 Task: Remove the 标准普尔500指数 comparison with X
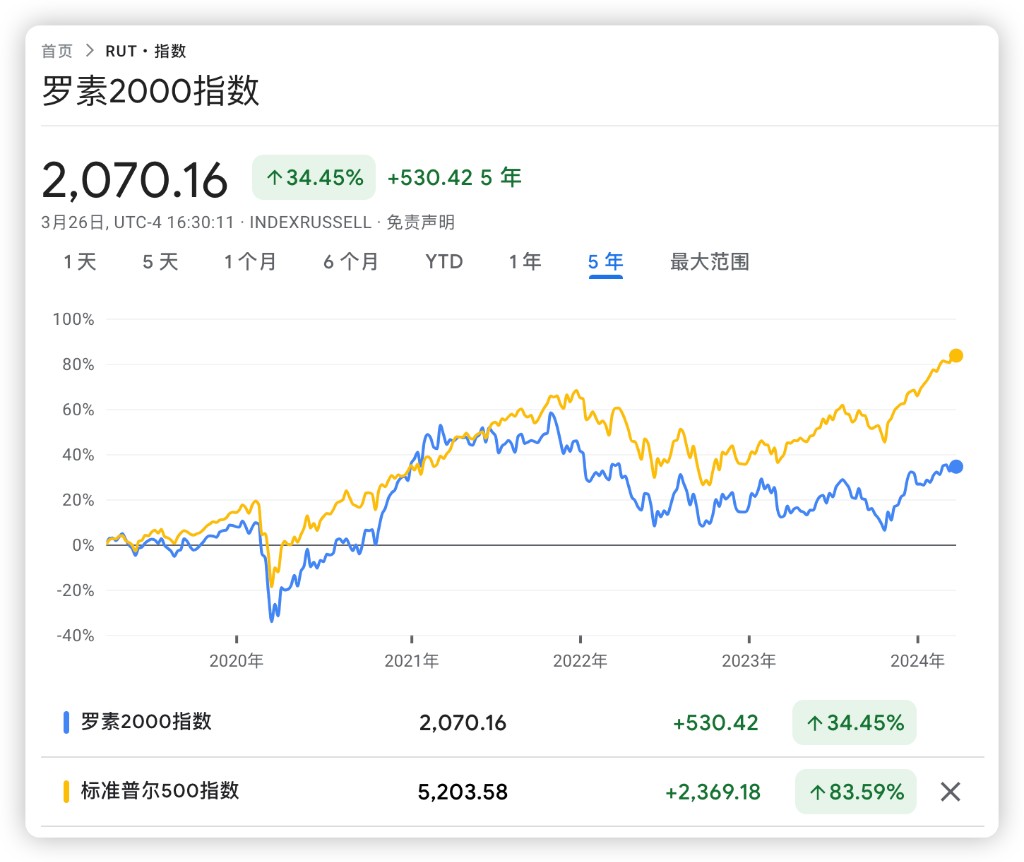coord(950,792)
